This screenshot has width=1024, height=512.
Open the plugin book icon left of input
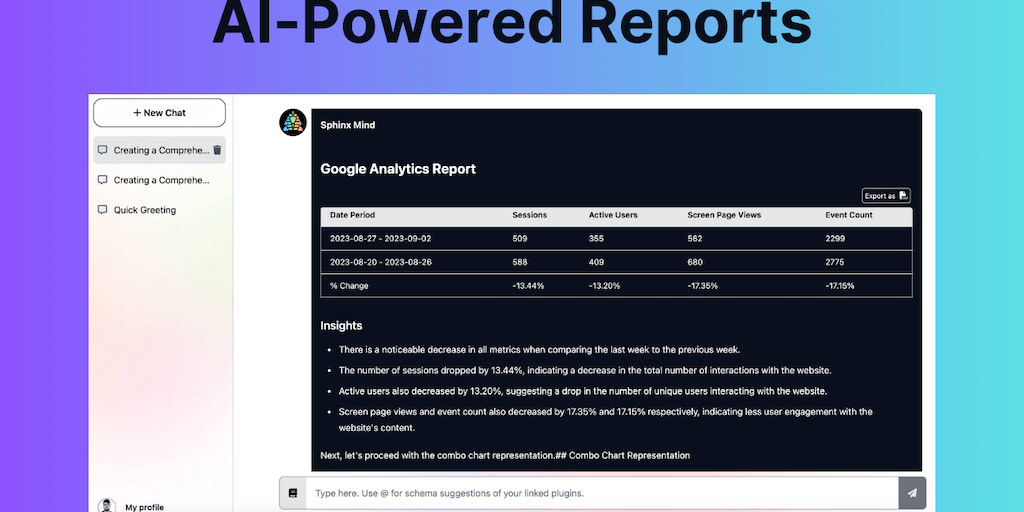(293, 493)
